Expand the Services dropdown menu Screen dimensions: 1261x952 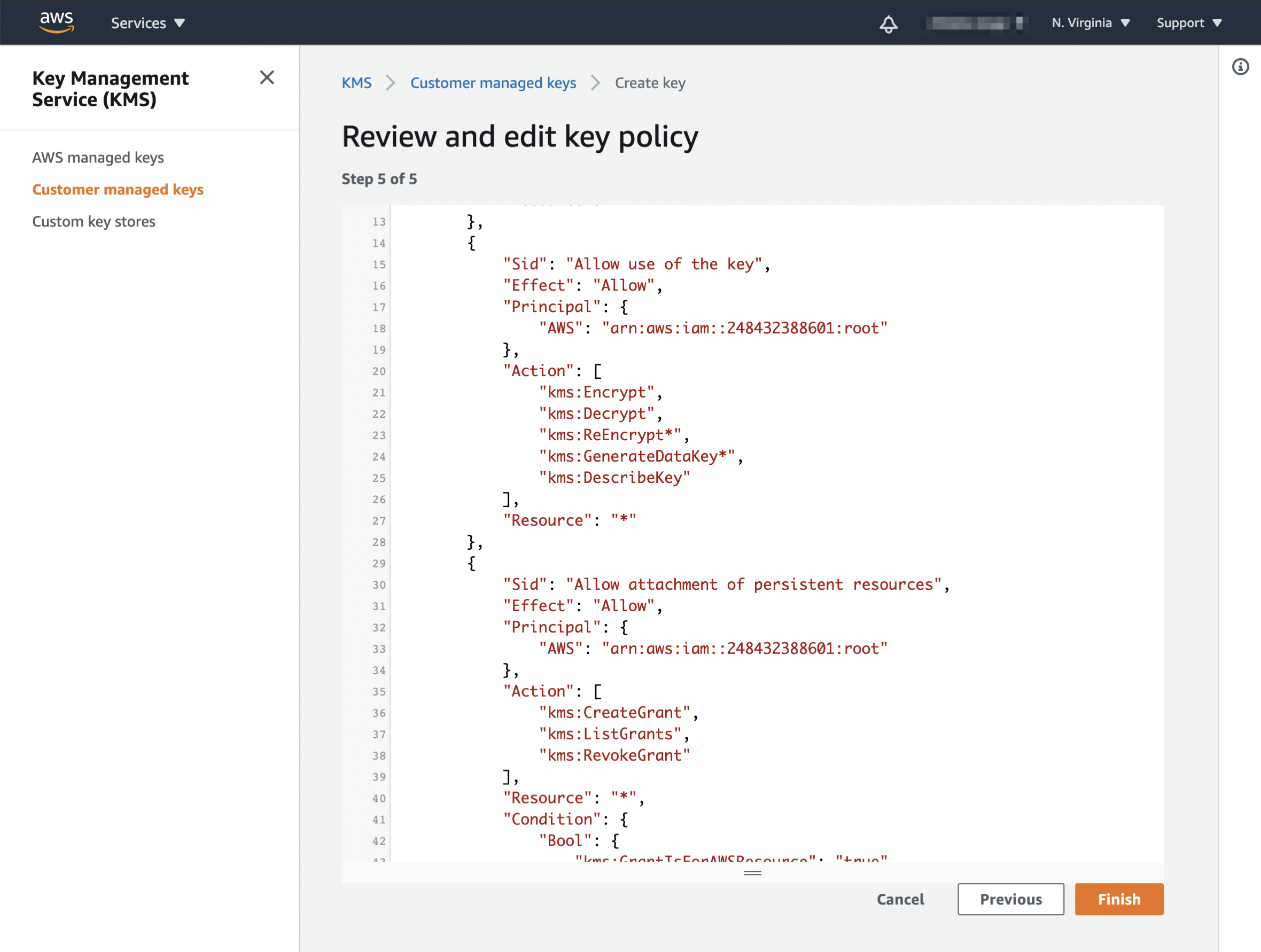pyautogui.click(x=147, y=23)
